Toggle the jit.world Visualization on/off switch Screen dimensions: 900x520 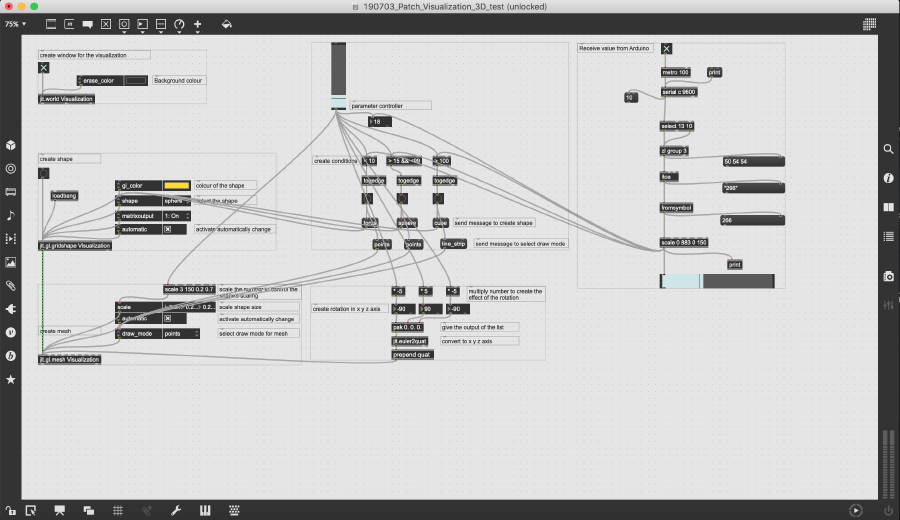click(x=44, y=68)
